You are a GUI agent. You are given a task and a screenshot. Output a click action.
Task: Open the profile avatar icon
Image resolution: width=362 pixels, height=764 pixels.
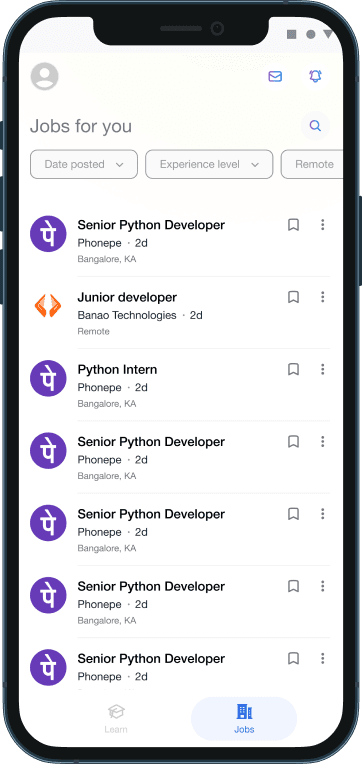pyautogui.click(x=44, y=76)
